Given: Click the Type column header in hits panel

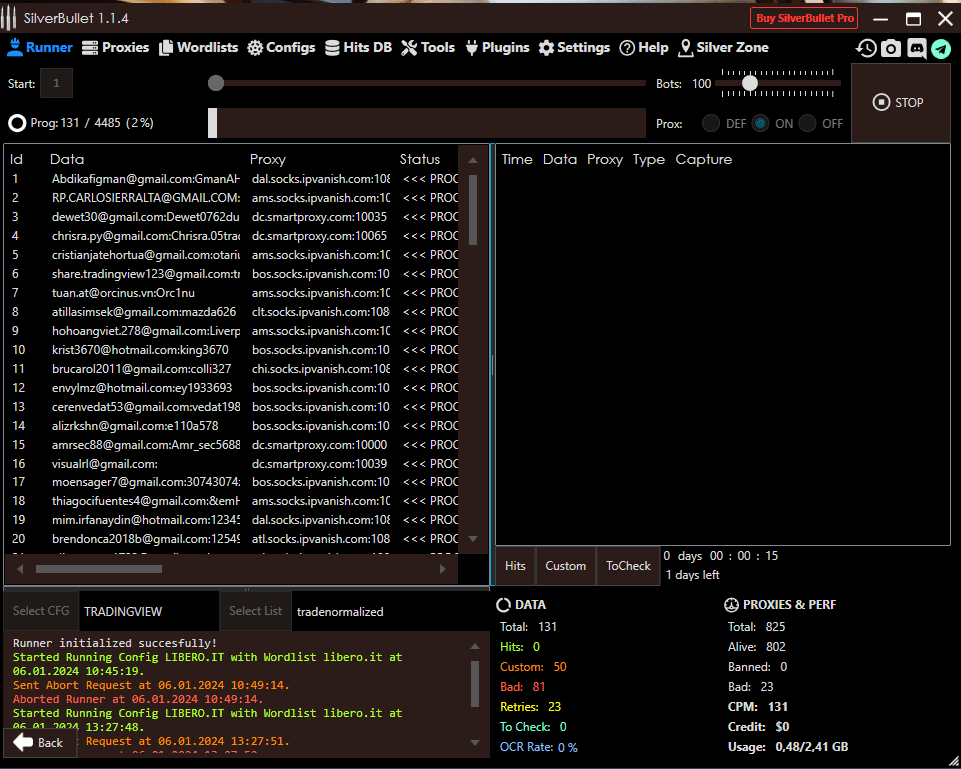Looking at the screenshot, I should 649,159.
